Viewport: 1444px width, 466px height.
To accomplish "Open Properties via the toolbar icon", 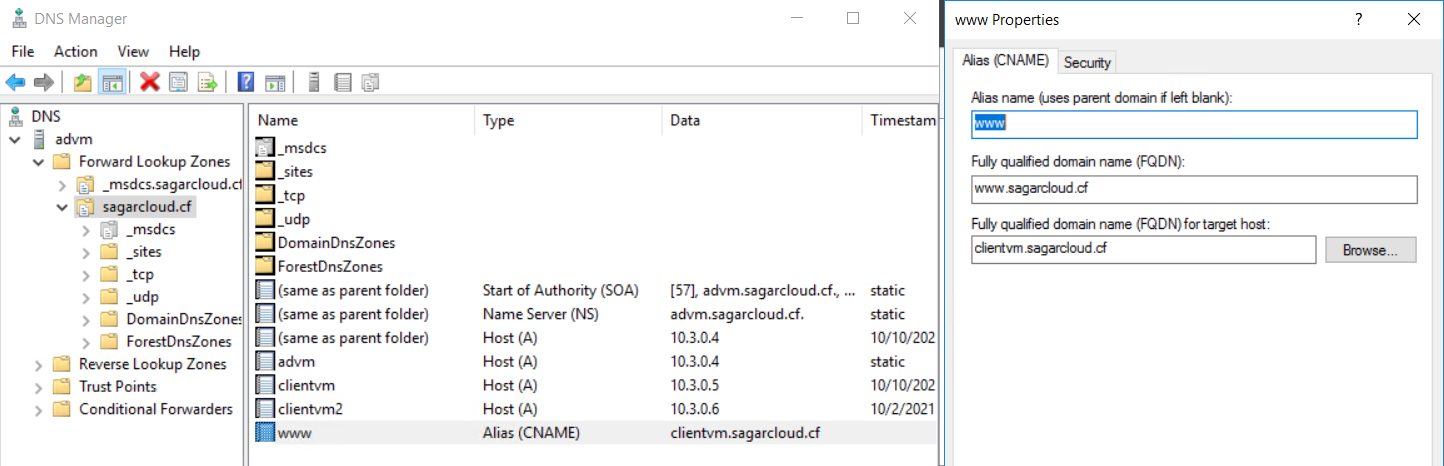I will (x=178, y=82).
